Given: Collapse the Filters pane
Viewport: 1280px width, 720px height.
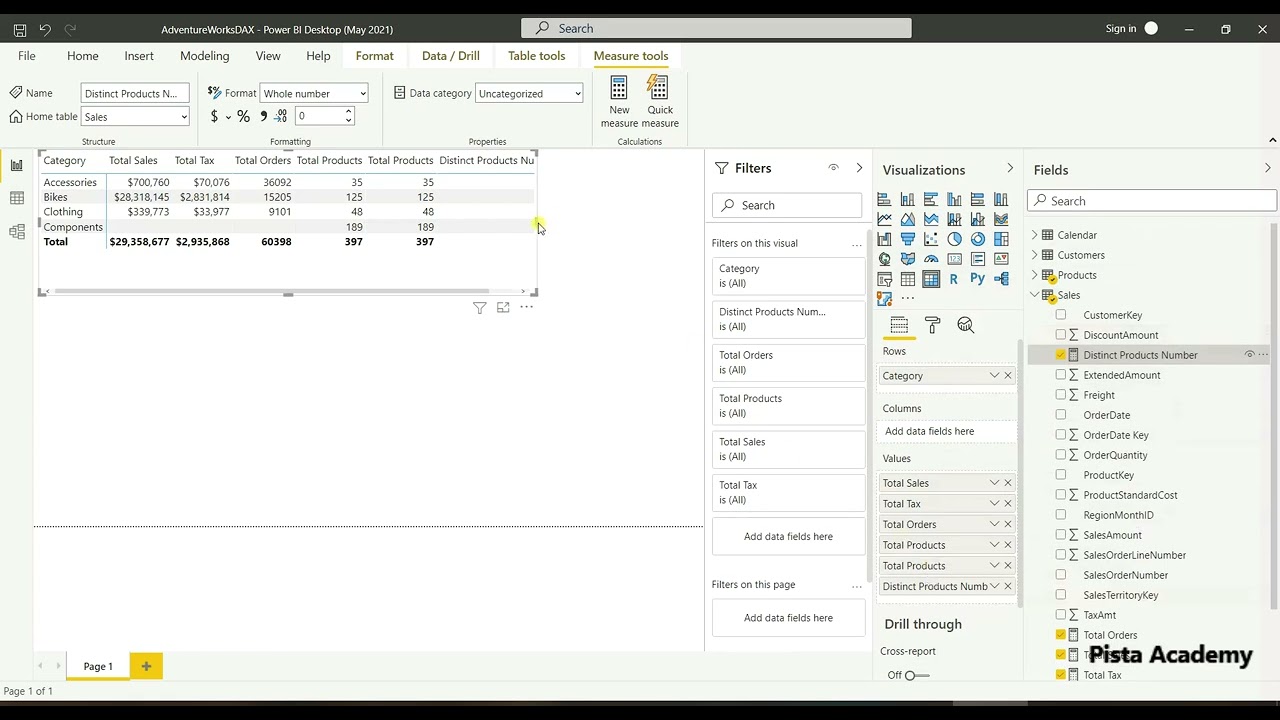Looking at the screenshot, I should [859, 168].
